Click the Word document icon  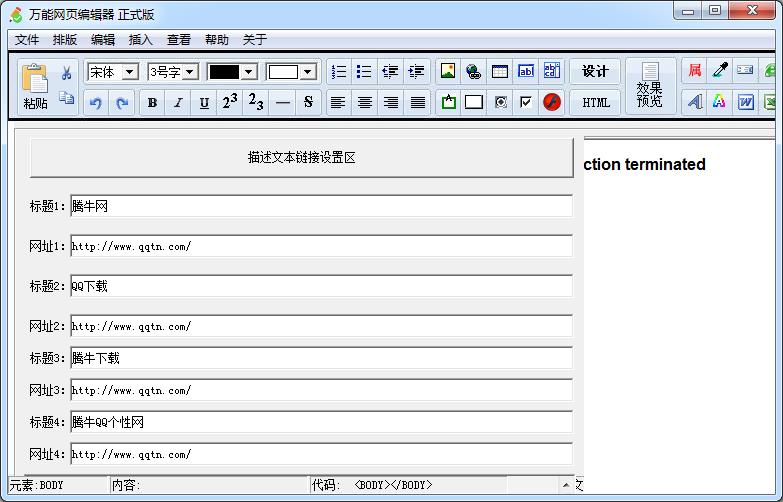(745, 102)
